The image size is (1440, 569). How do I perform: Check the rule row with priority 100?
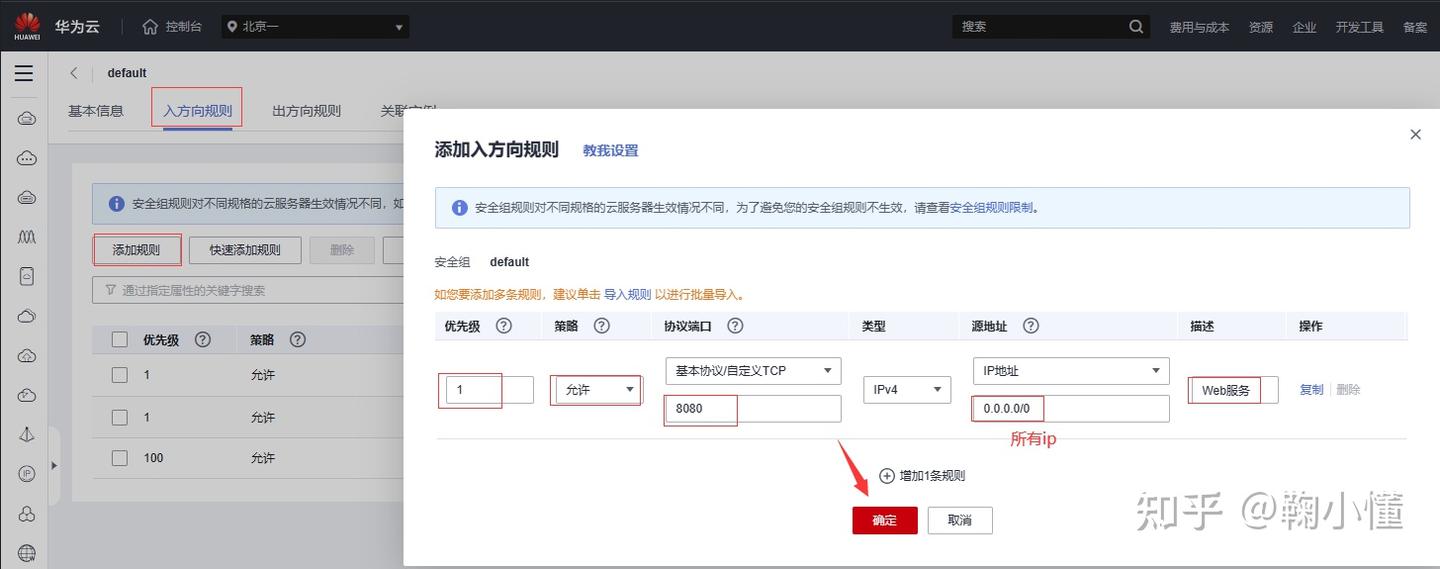(x=120, y=458)
